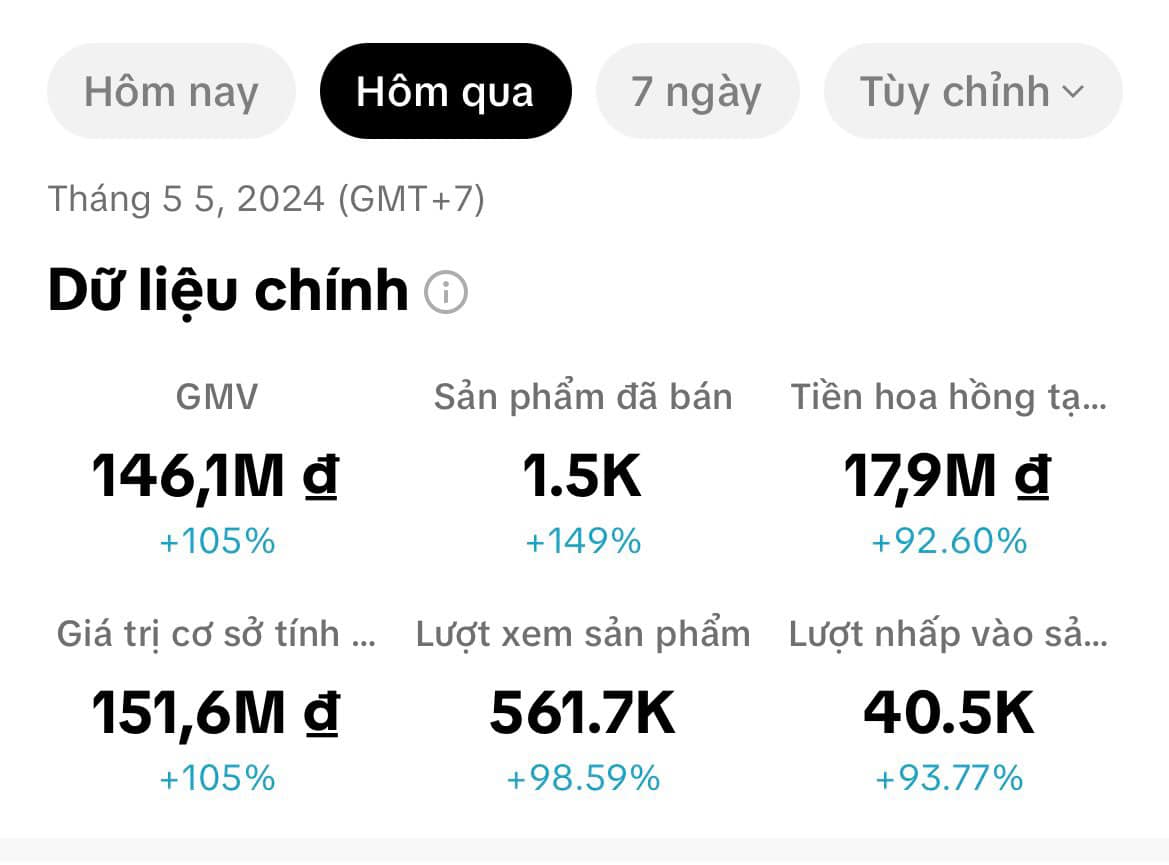Tap the 561.7K product views value

point(583,714)
